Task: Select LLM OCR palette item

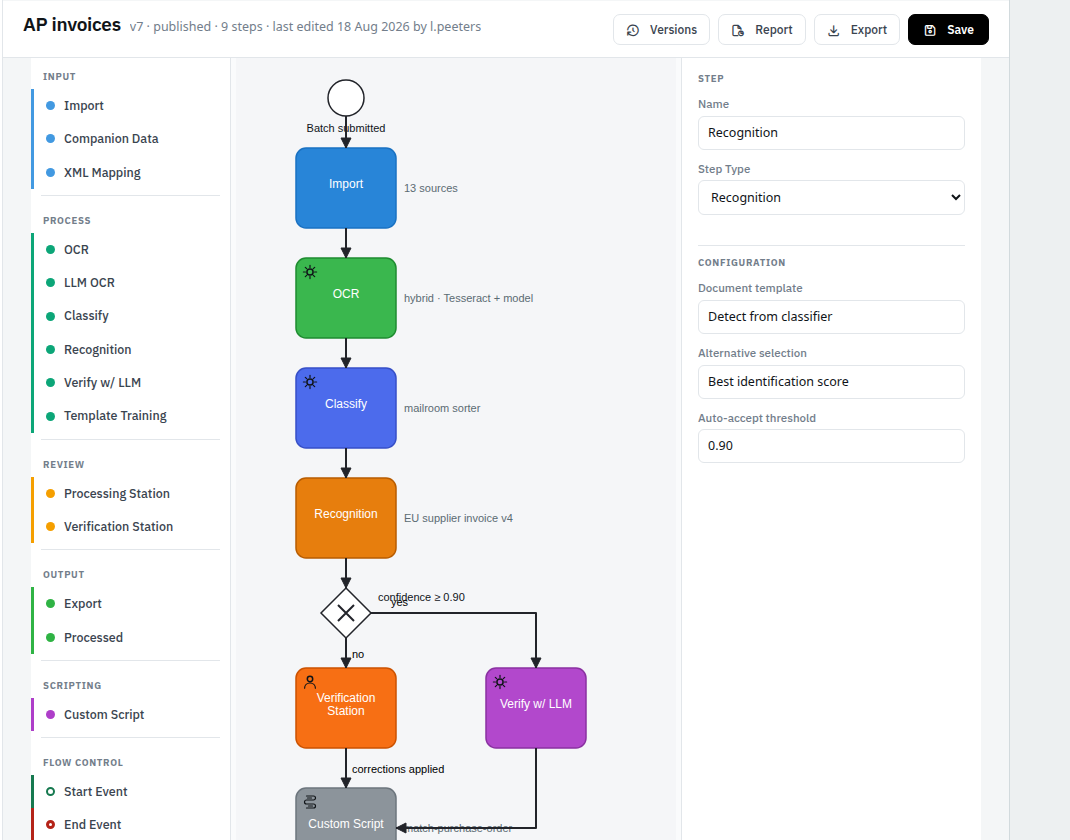Action: tap(127, 283)
